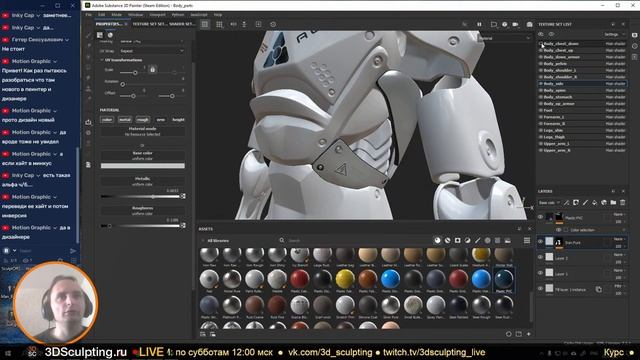Add effect wand icon in Layers toolbar
640x360 pixels.
567,202
